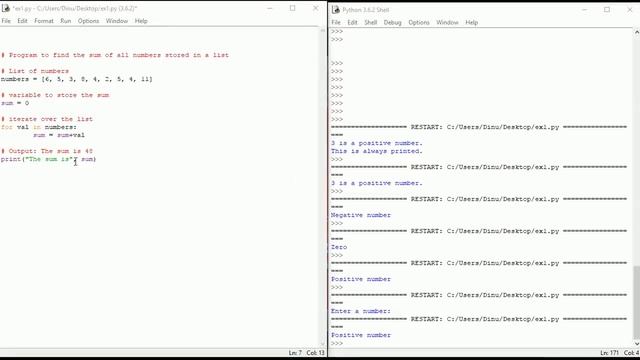Close the Python Shell window
Image resolution: width=640 pixels, height=360 pixels.
pyautogui.click(x=630, y=9)
